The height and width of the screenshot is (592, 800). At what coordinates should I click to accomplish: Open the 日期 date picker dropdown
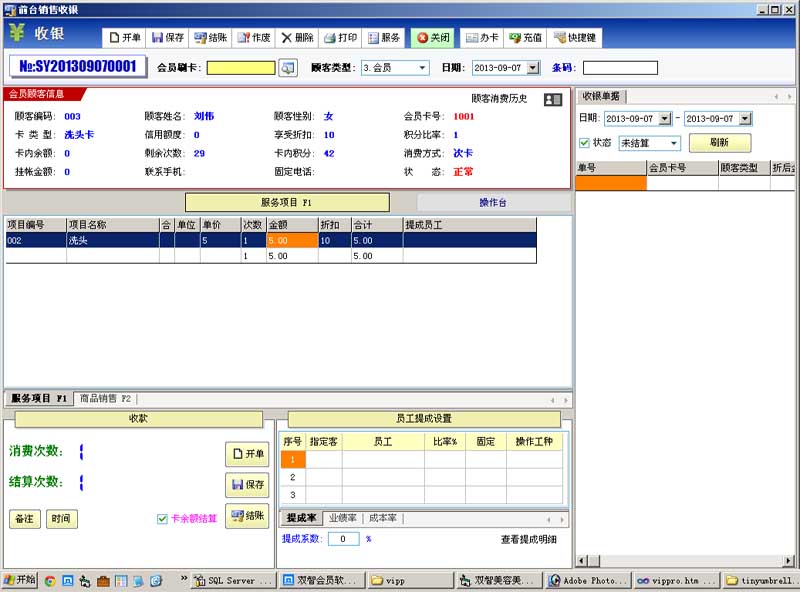(x=533, y=68)
